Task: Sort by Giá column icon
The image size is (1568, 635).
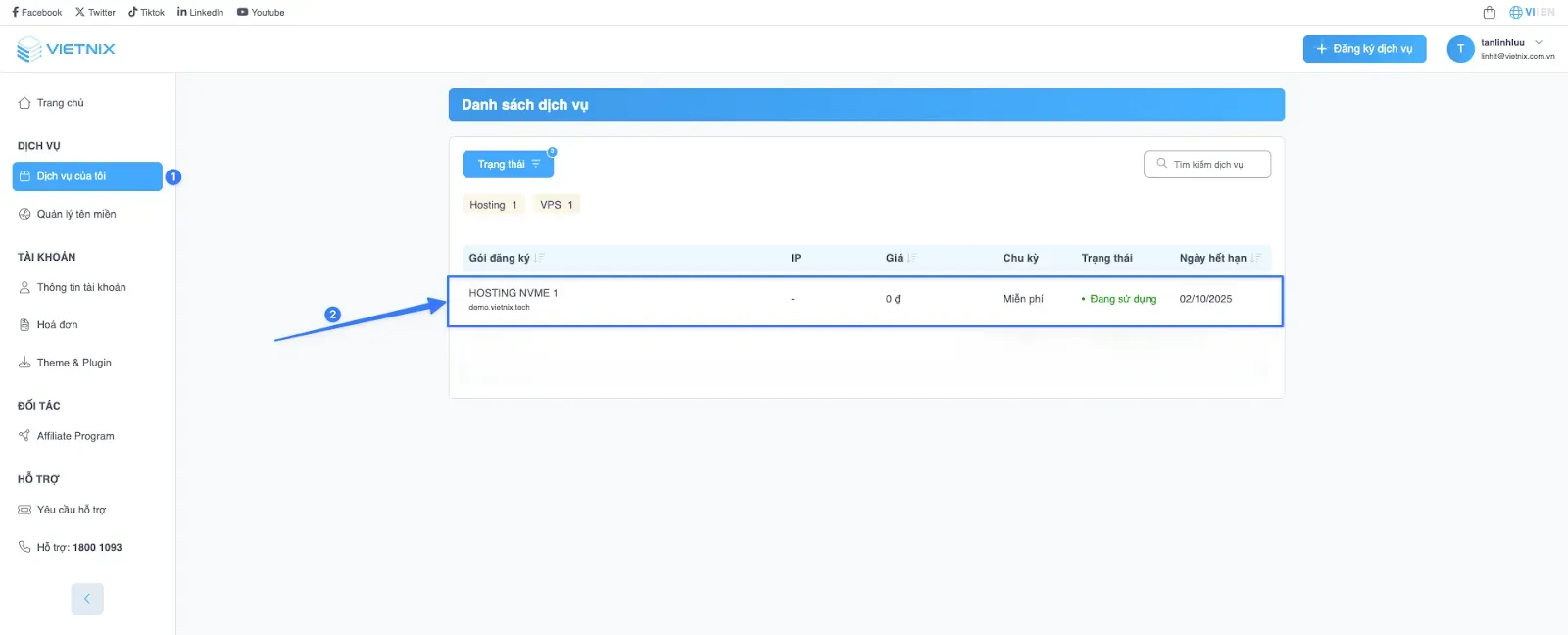Action: click(x=912, y=258)
